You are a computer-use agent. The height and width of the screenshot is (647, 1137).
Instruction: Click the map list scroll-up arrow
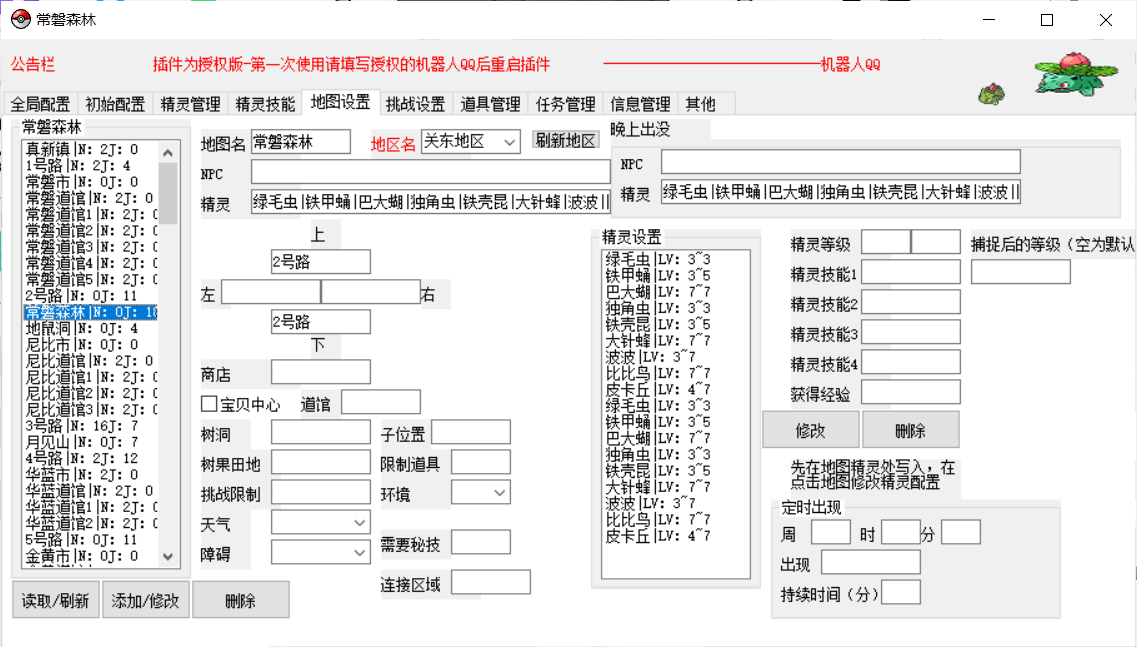click(168, 153)
